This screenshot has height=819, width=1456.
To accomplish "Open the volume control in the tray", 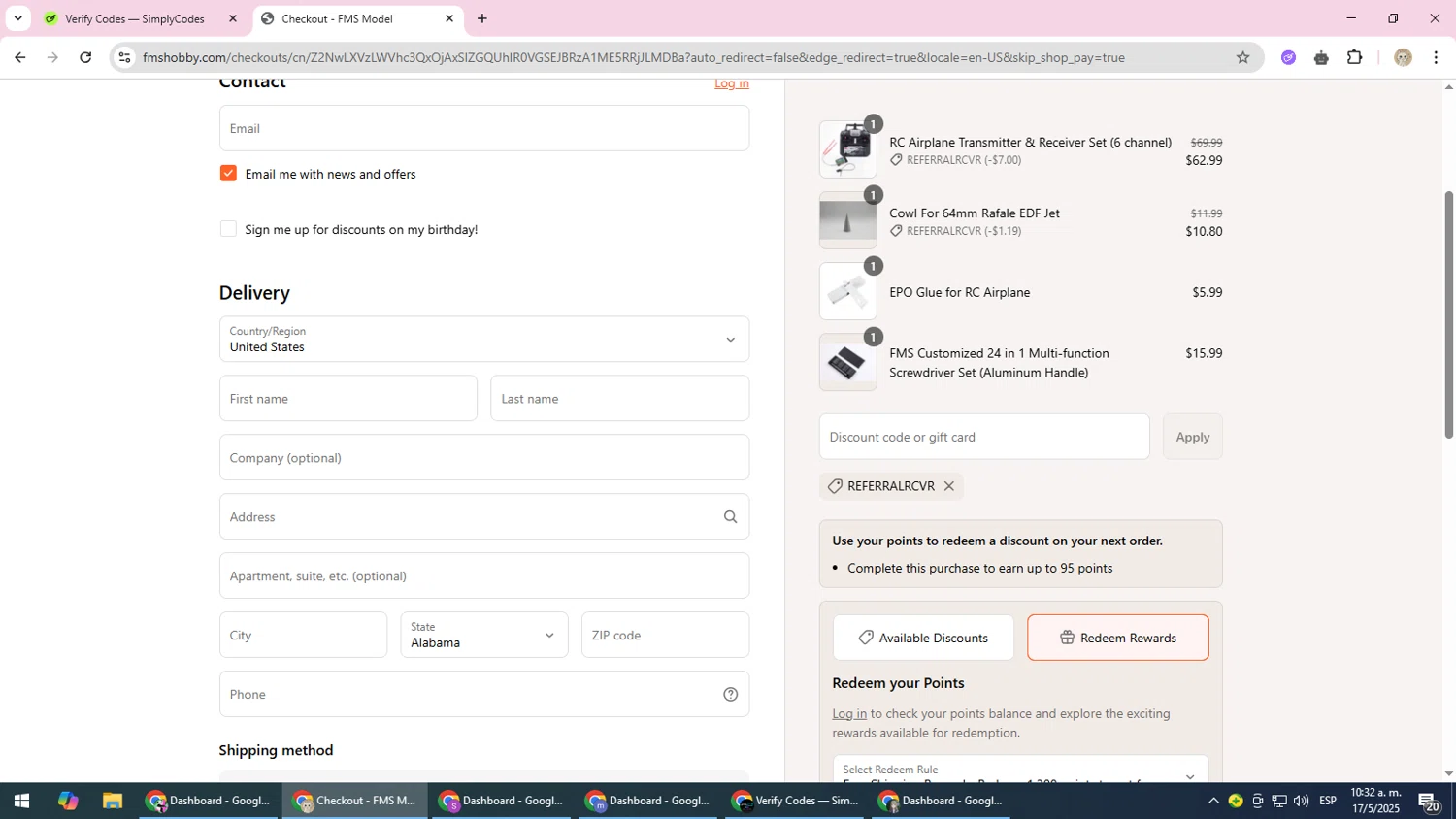I will (1301, 801).
